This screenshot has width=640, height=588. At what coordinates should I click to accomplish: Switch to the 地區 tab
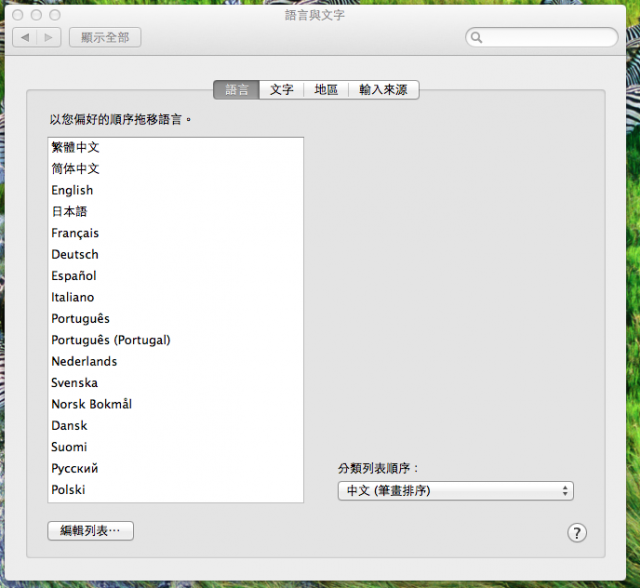[x=326, y=90]
